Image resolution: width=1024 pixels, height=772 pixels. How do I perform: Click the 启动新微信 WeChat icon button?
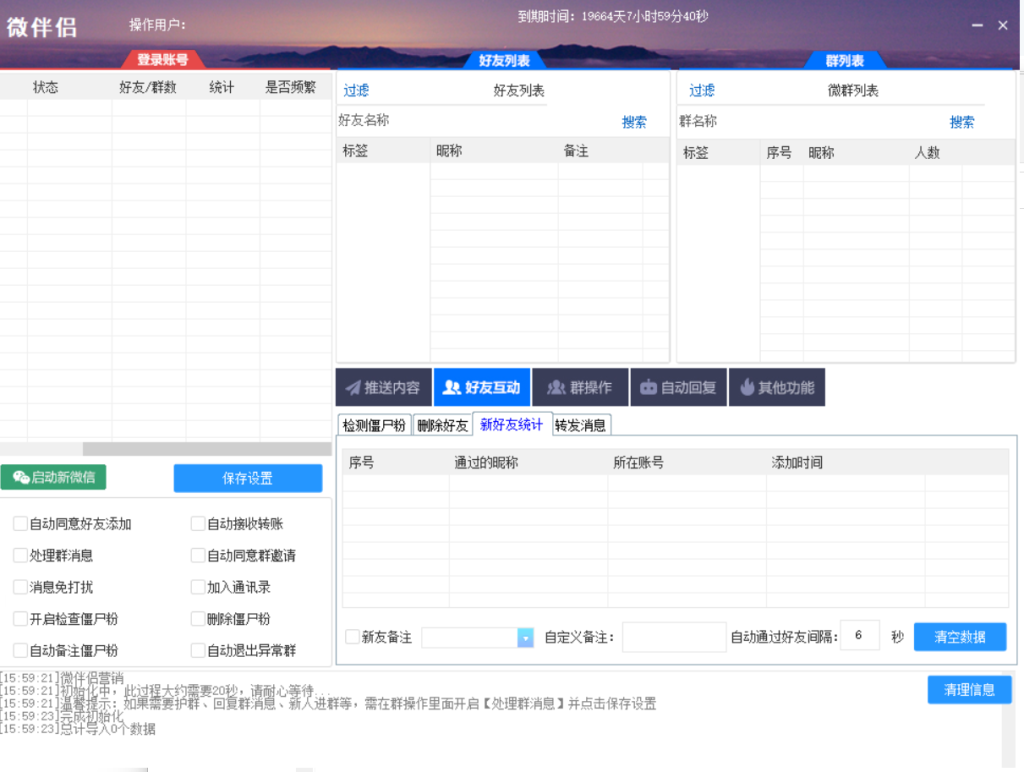click(53, 478)
